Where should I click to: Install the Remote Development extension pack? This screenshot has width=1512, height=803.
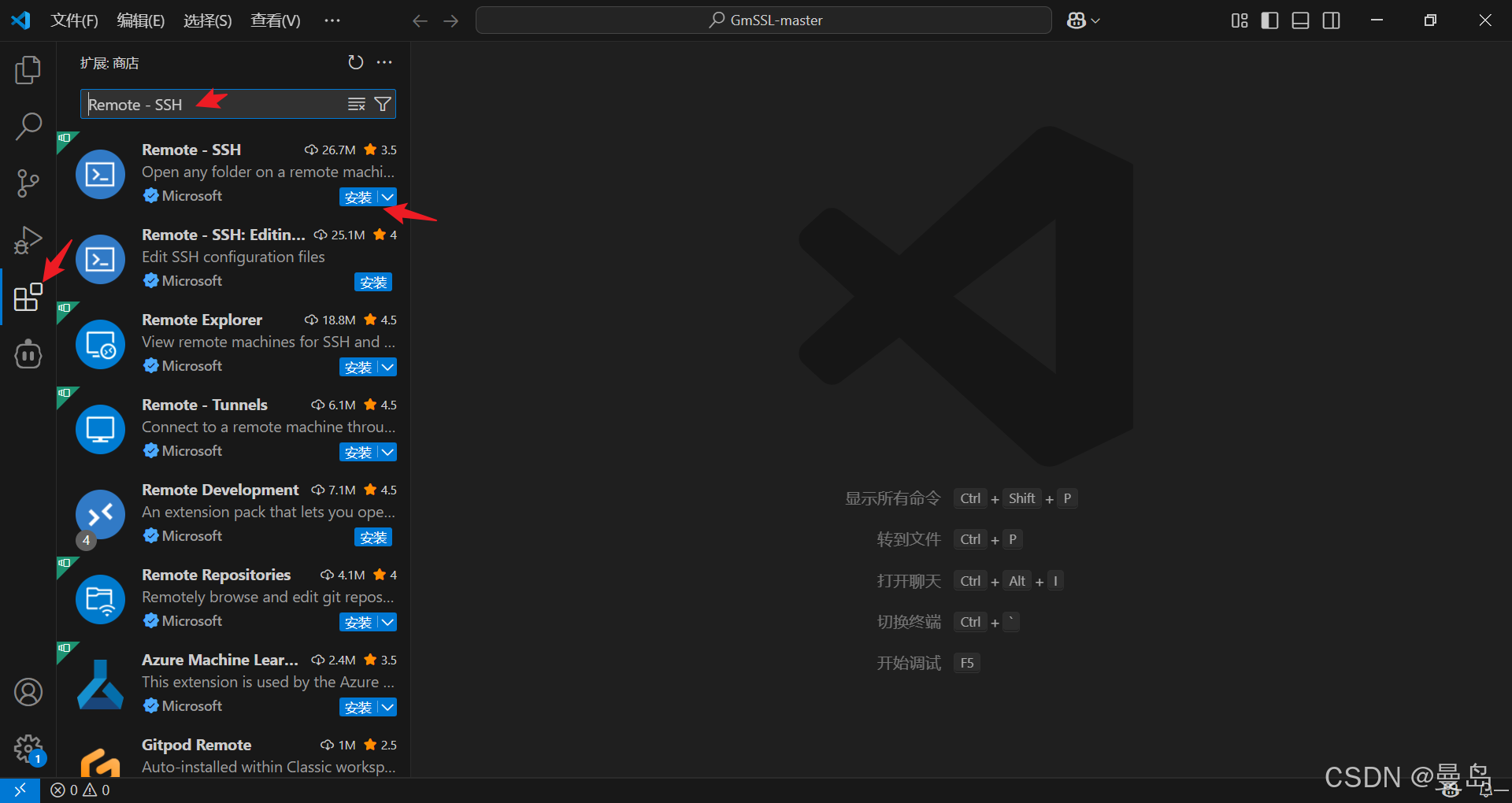[373, 537]
